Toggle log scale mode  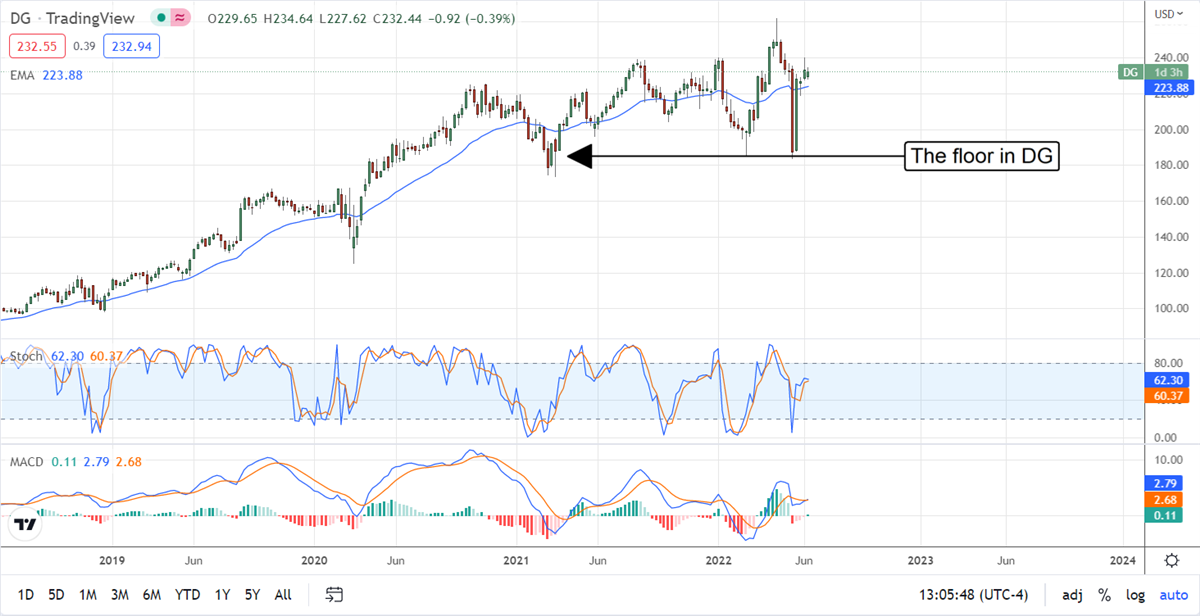tap(1133, 595)
